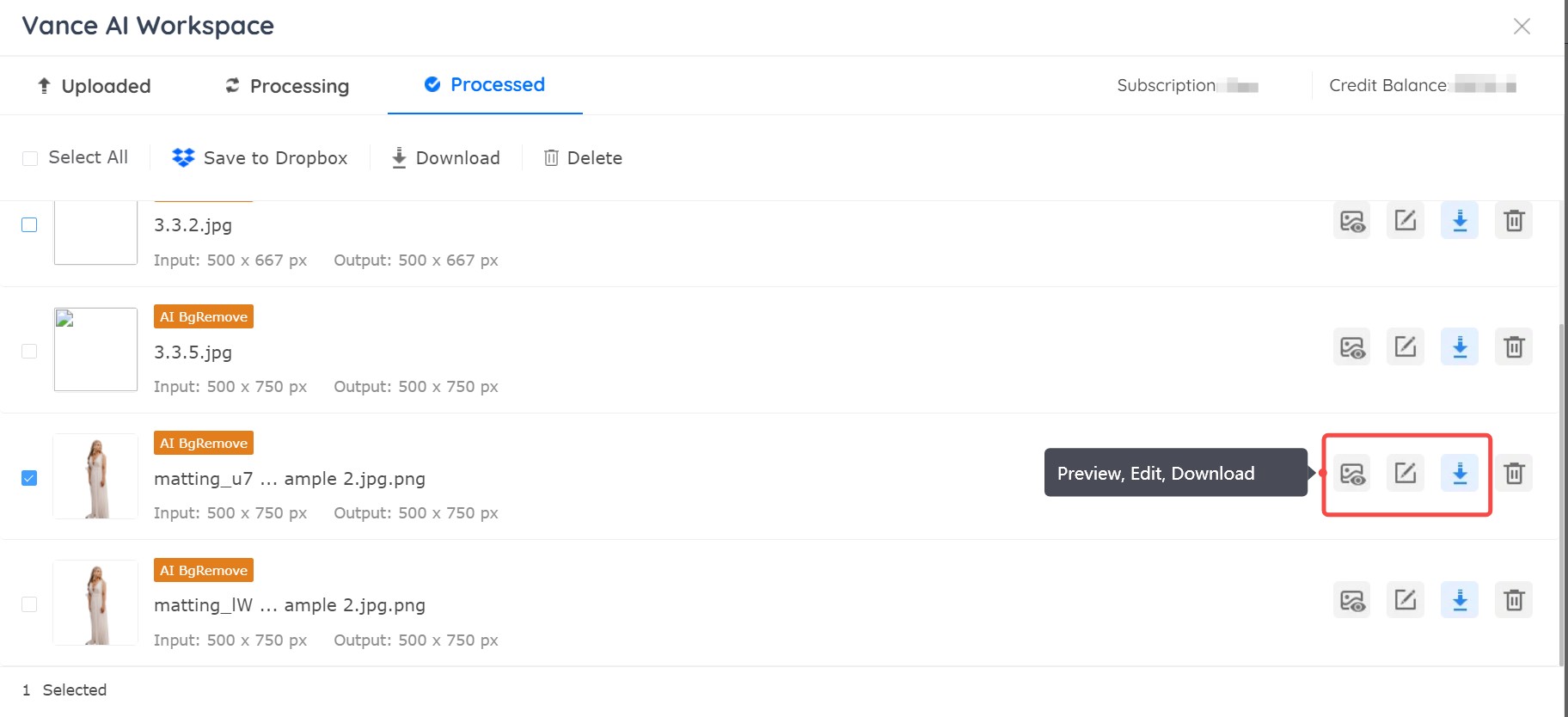Click the Download toolbar button
This screenshot has height=717, width=1568.
(x=445, y=158)
